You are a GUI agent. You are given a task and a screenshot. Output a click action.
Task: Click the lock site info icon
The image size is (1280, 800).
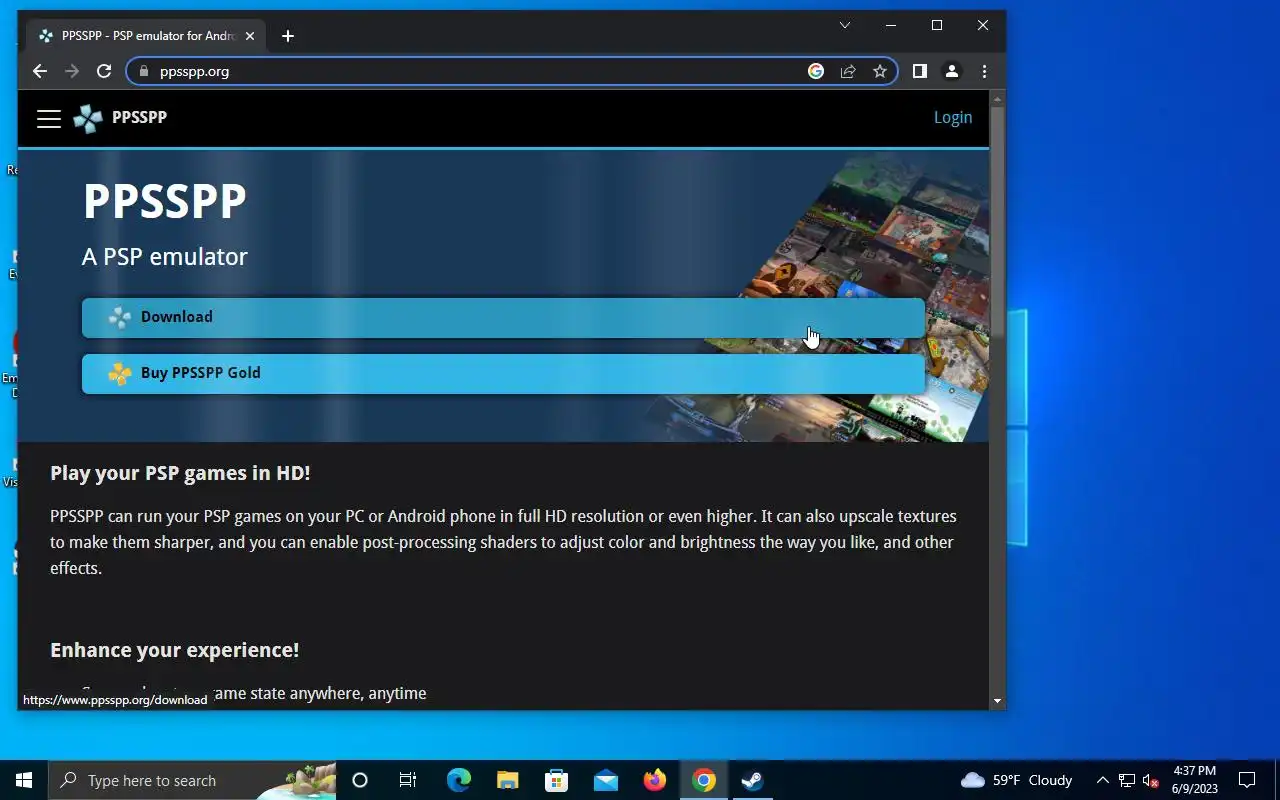(143, 71)
